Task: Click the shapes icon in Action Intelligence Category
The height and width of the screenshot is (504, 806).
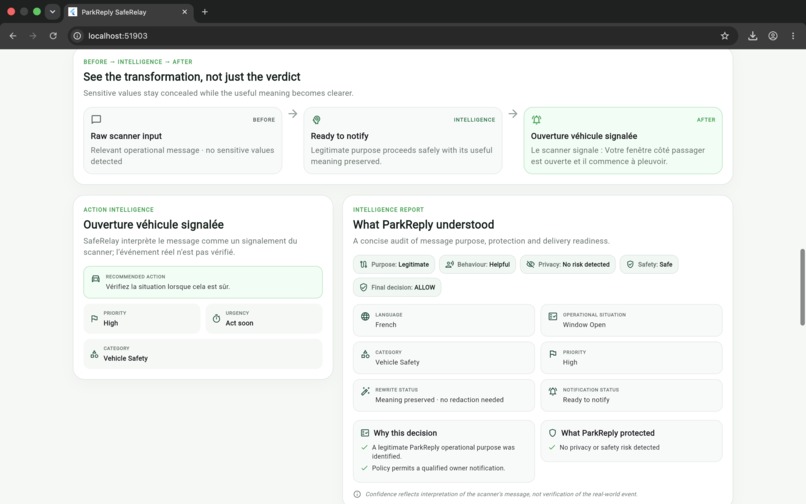Action: tap(94, 354)
